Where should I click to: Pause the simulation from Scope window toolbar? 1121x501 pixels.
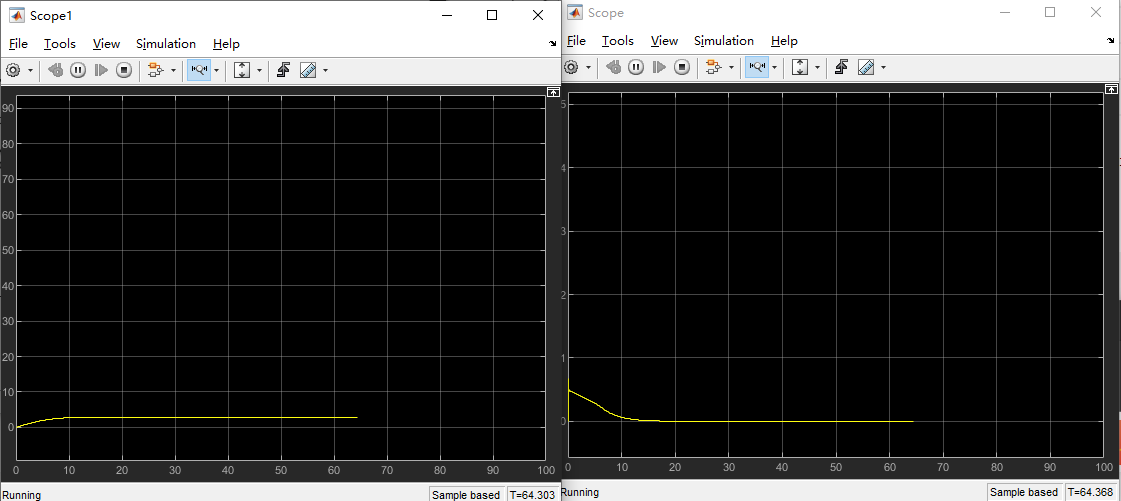pos(636,67)
